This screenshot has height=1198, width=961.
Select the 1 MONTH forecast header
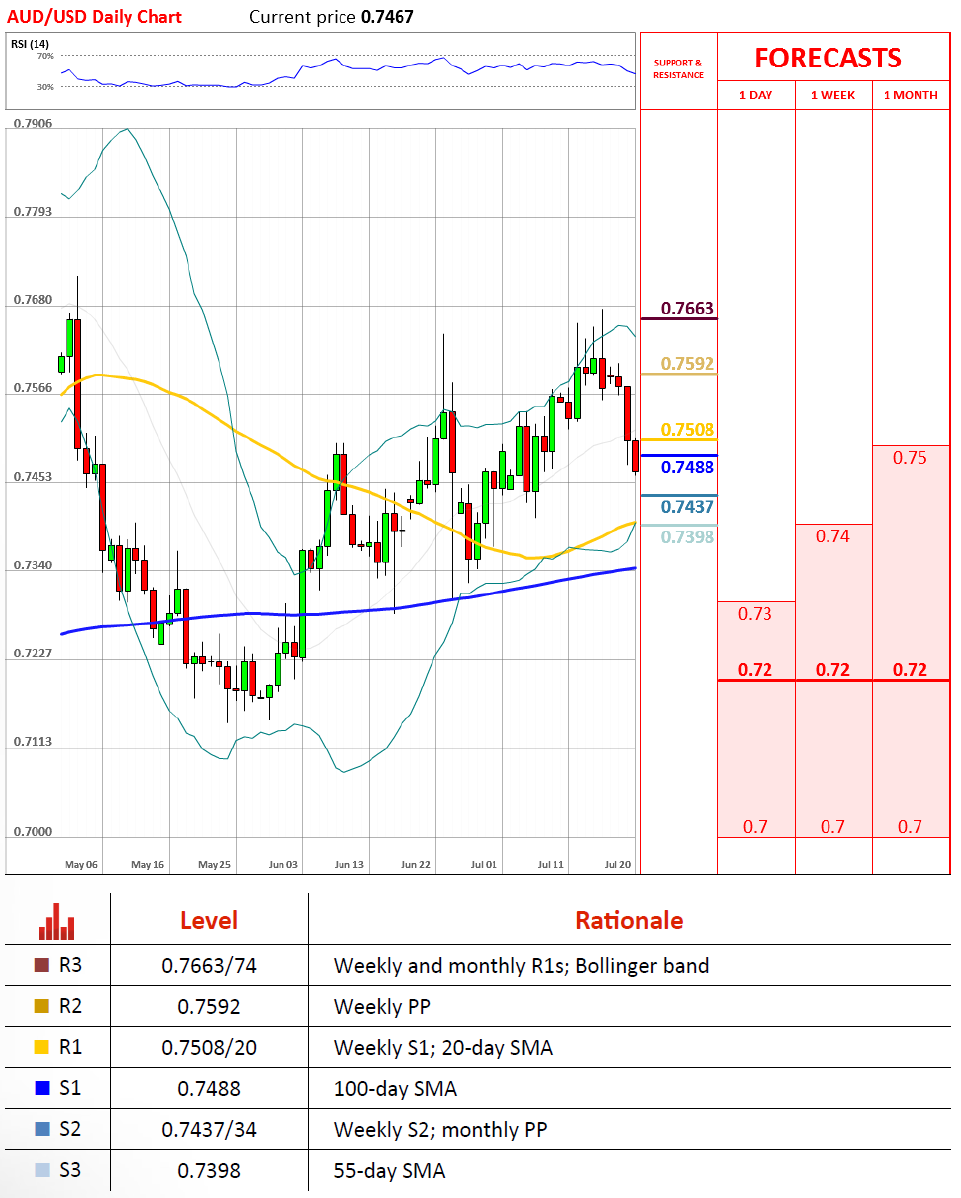910,95
